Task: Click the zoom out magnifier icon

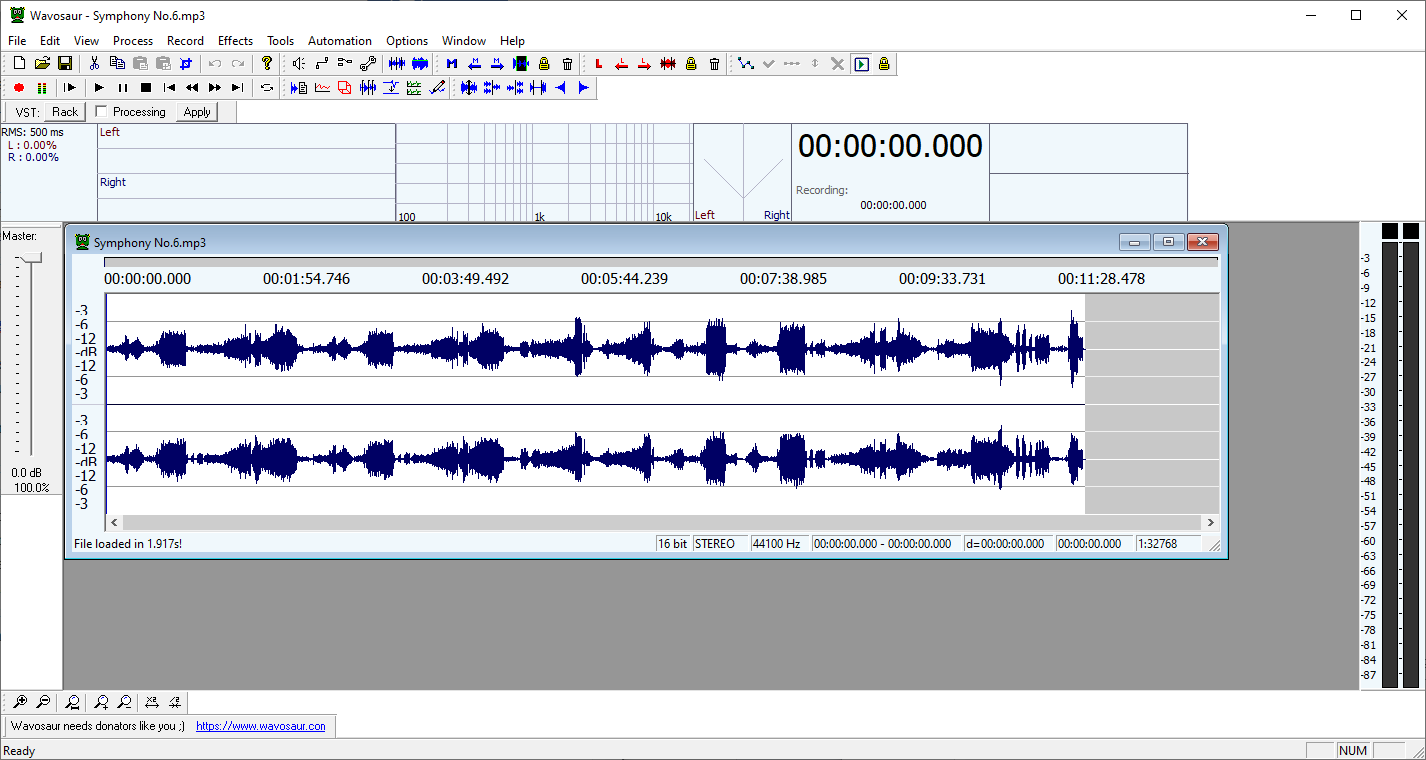Action: click(44, 702)
